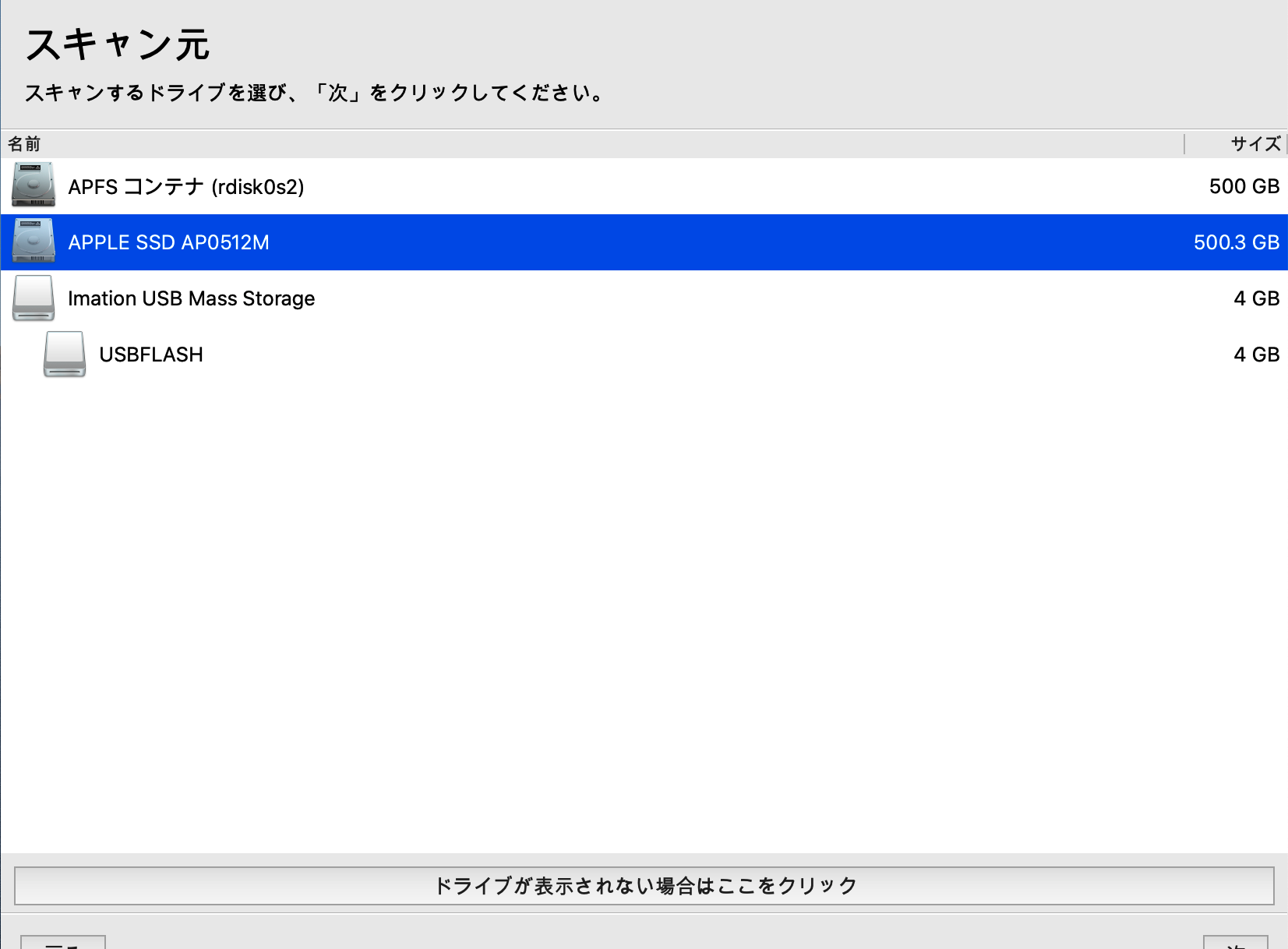Click the USBFLASH volume icon
The width and height of the screenshot is (1288, 949).
pos(65,354)
